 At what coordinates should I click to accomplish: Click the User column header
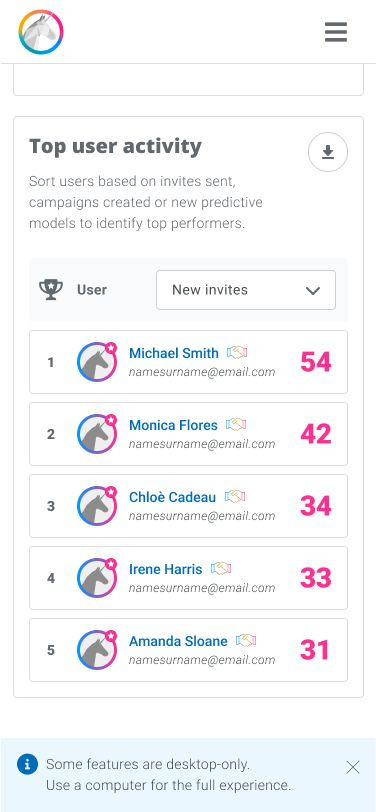pos(92,290)
